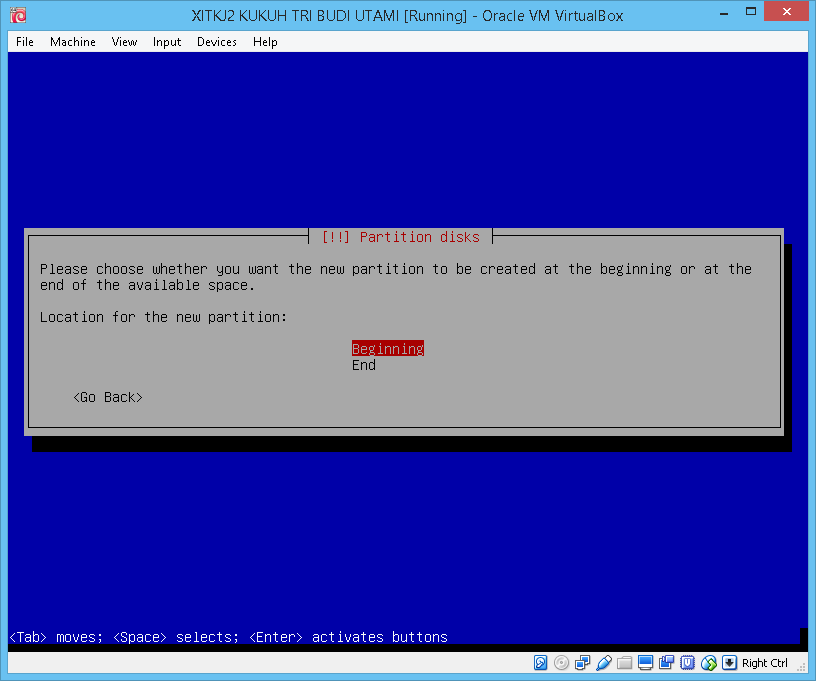This screenshot has width=816, height=681.
Task: Open the Devices menu
Action: pos(217,42)
